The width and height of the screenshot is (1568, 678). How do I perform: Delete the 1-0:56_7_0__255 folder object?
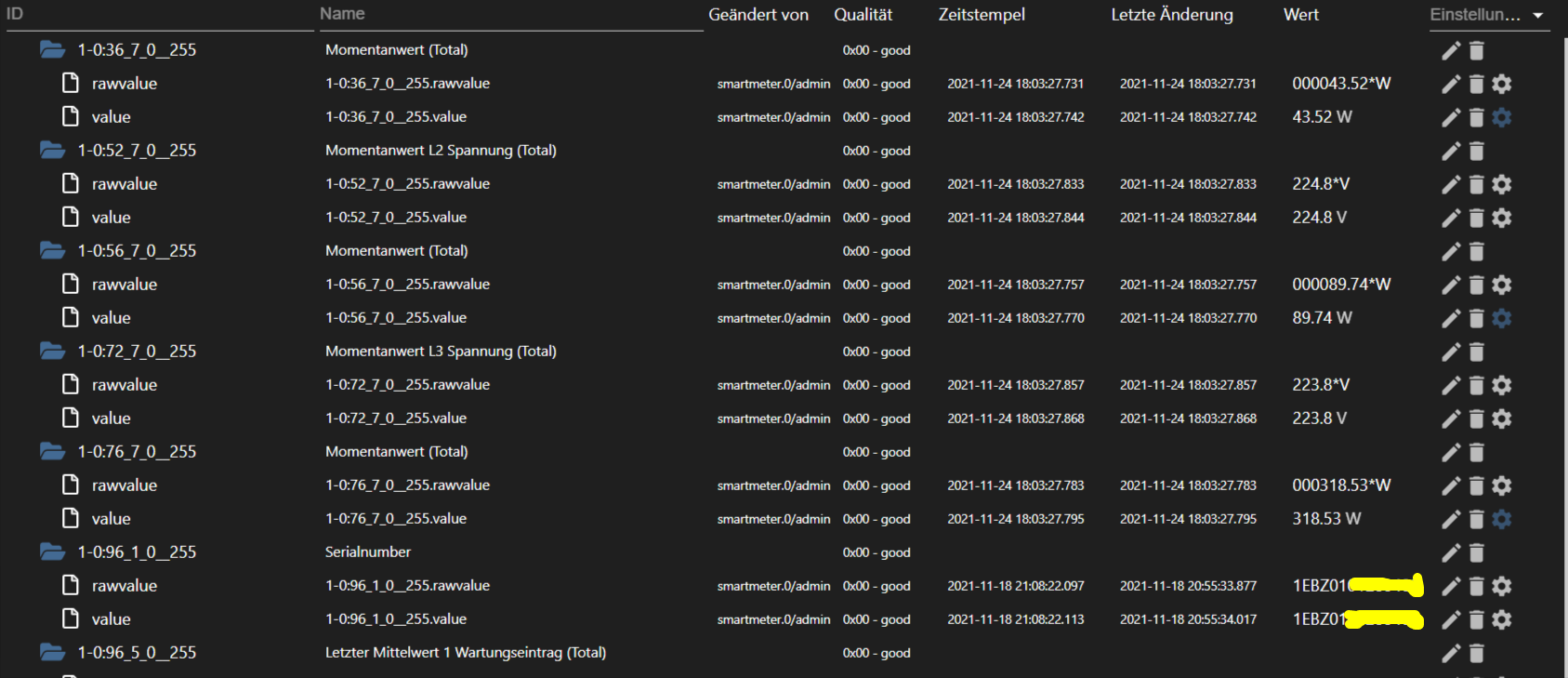[x=1476, y=251]
